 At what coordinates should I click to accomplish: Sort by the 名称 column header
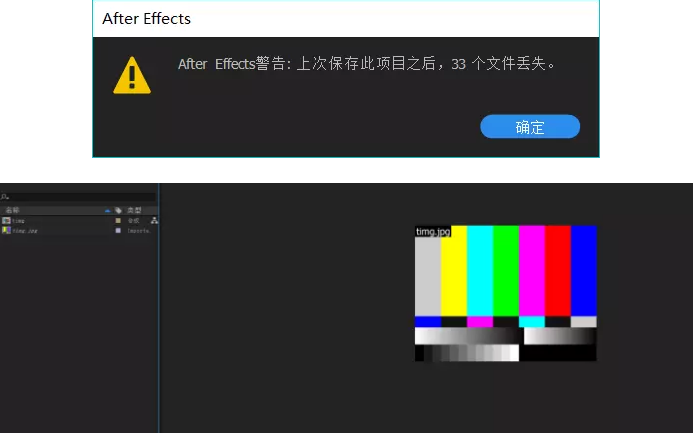pyautogui.click(x=12, y=210)
